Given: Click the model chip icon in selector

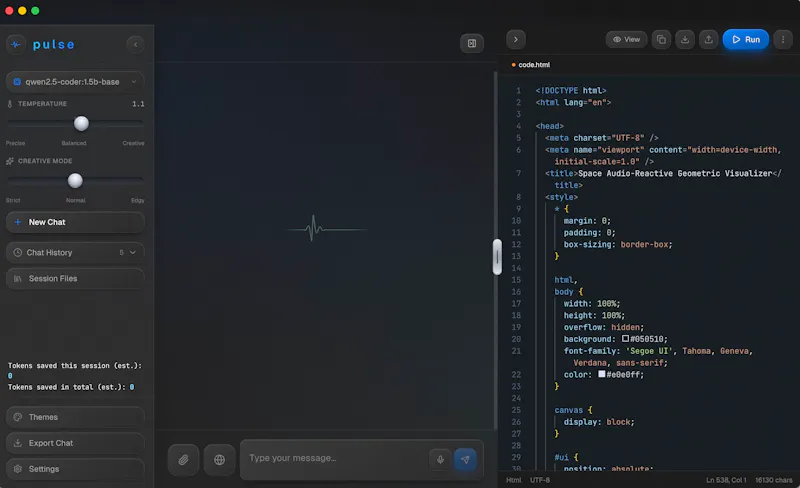Looking at the screenshot, I should (17, 82).
